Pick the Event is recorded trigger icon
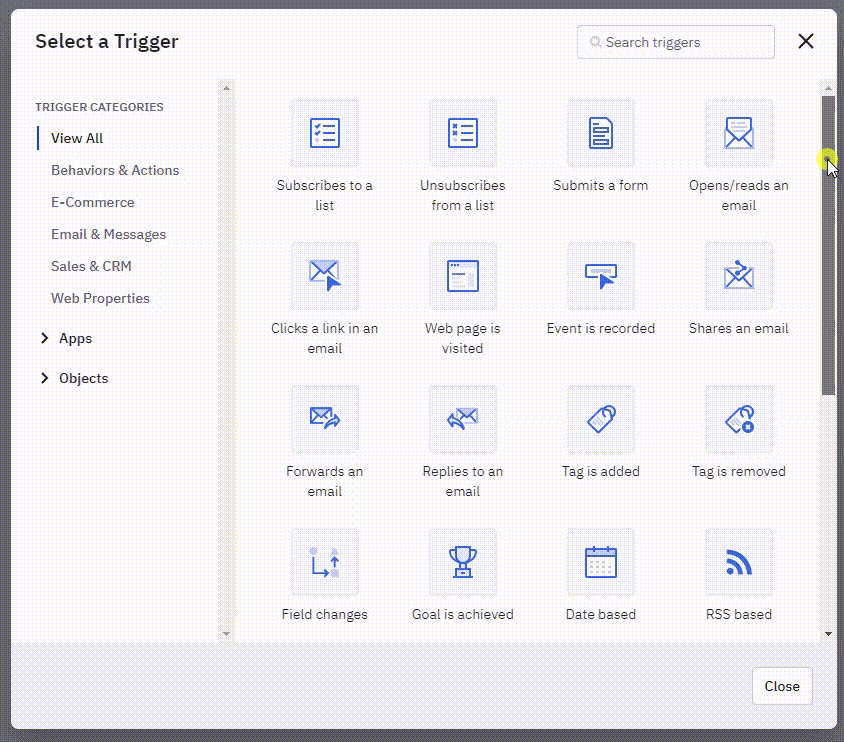Screen dimensions: 844x742 tap(600, 276)
